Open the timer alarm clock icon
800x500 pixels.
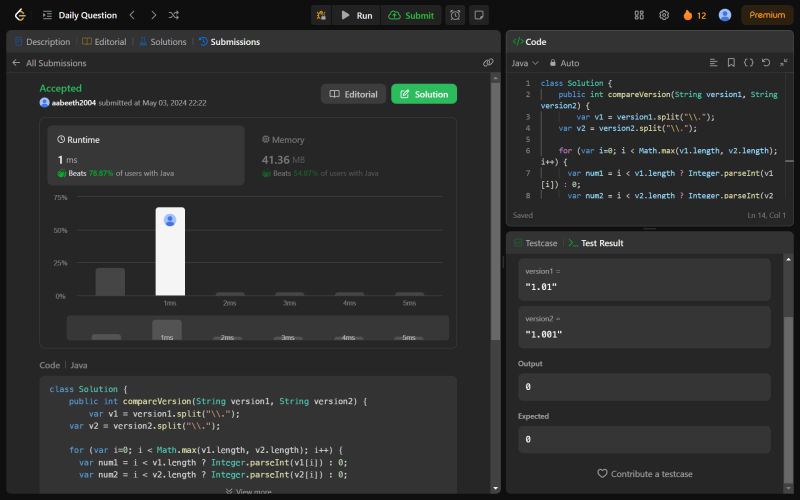455,15
